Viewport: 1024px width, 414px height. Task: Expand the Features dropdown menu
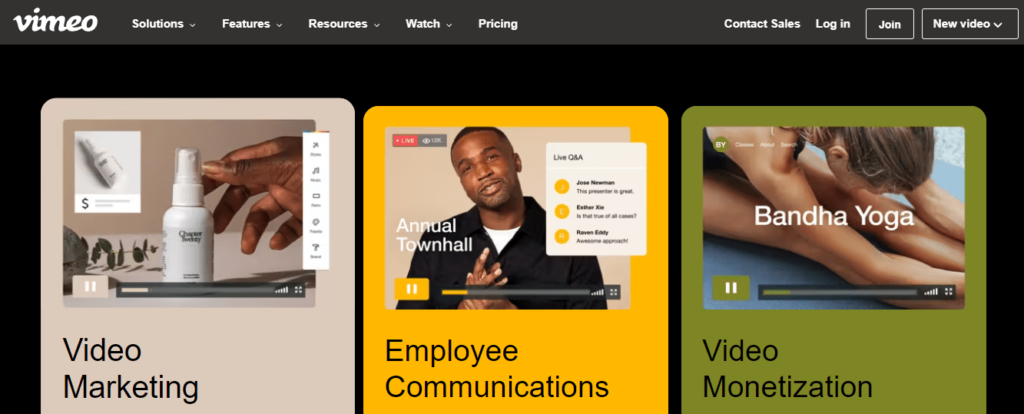tap(252, 24)
